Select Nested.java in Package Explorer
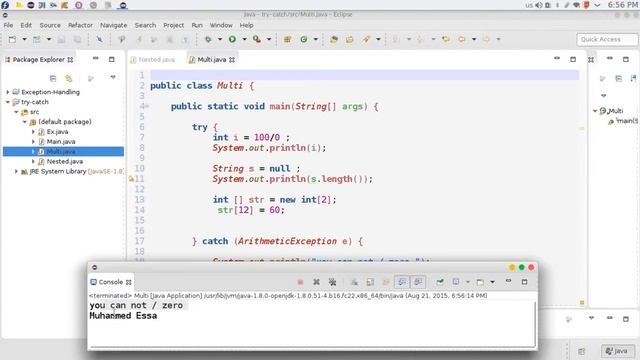Screen dimensions: 640x360 point(64,161)
